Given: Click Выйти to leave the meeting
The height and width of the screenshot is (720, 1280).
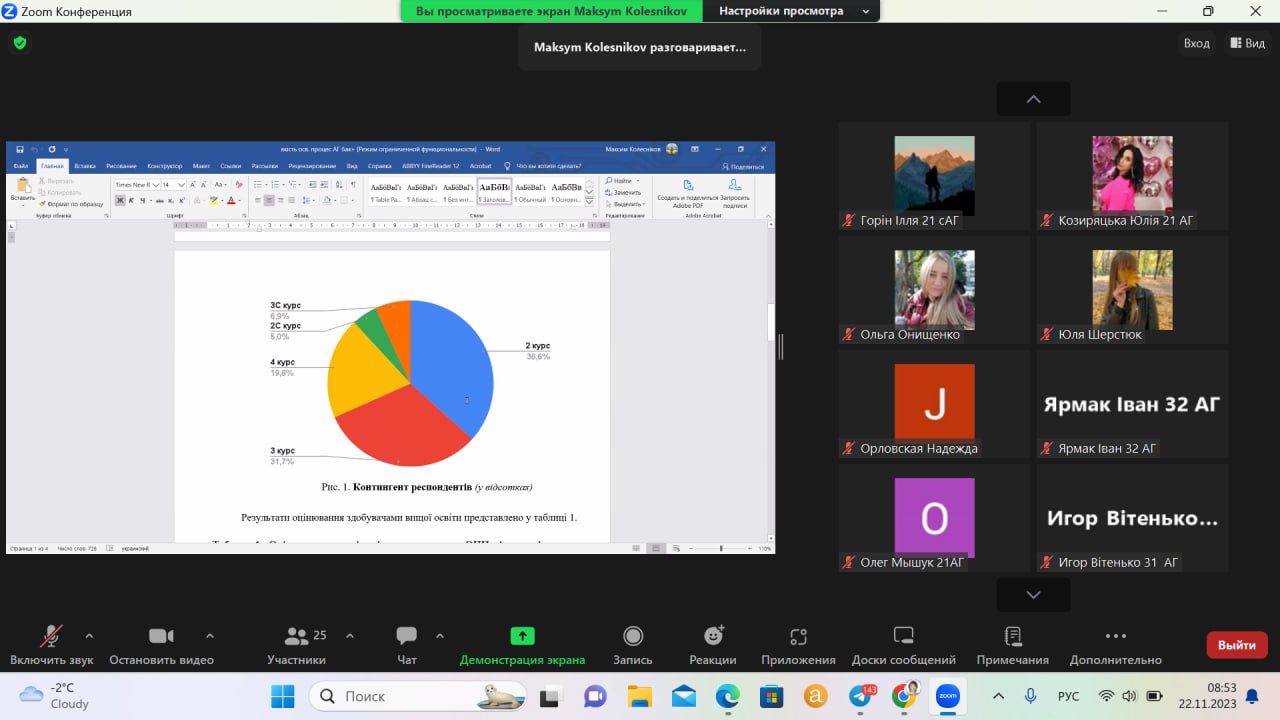Looking at the screenshot, I should pyautogui.click(x=1237, y=645).
